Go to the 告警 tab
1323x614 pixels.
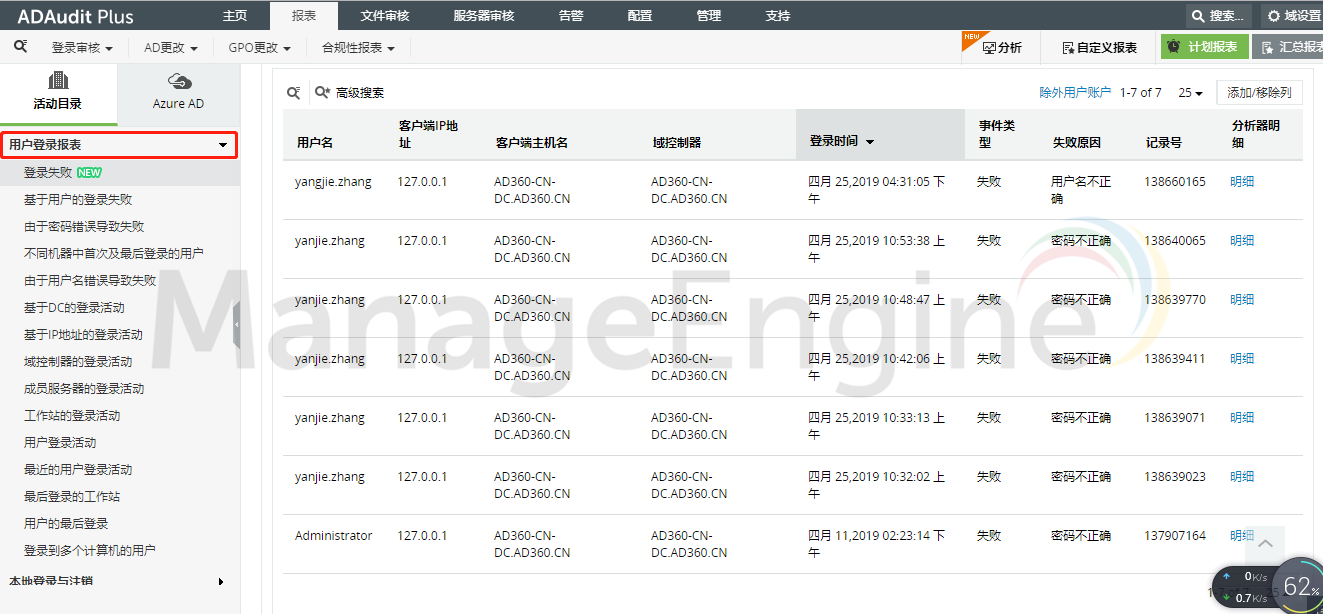point(570,16)
